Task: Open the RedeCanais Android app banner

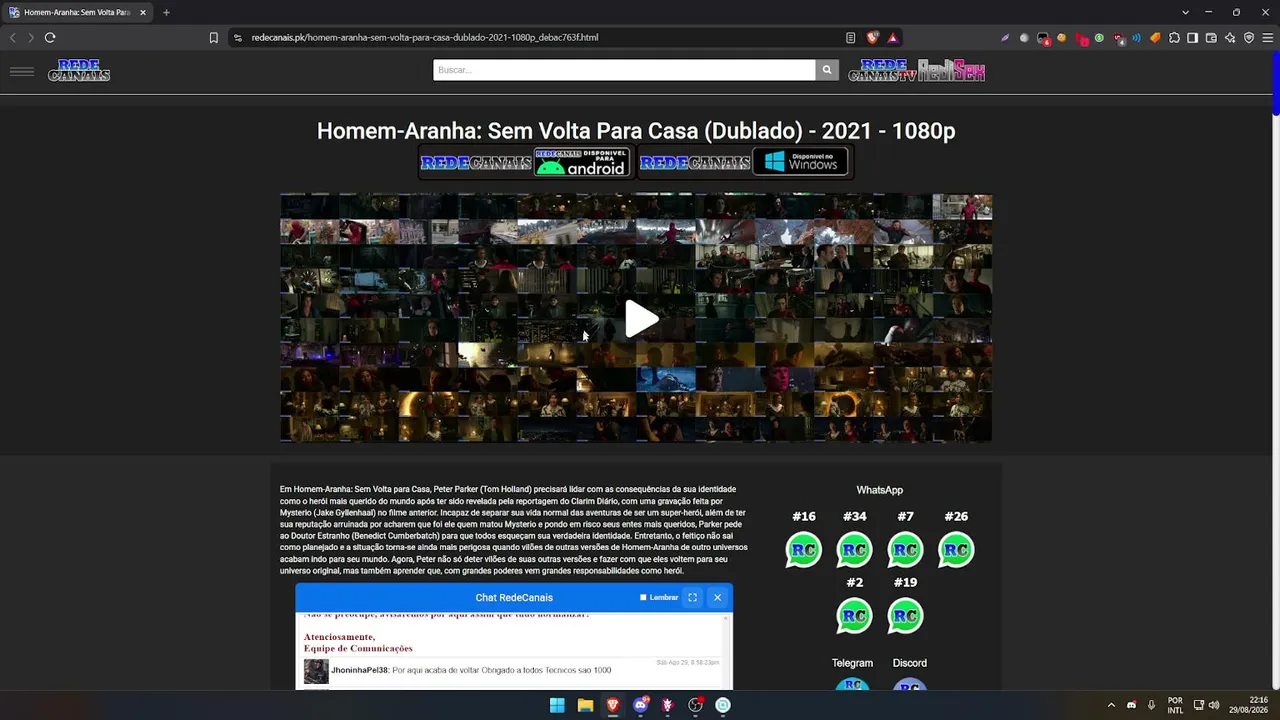Action: point(525,162)
